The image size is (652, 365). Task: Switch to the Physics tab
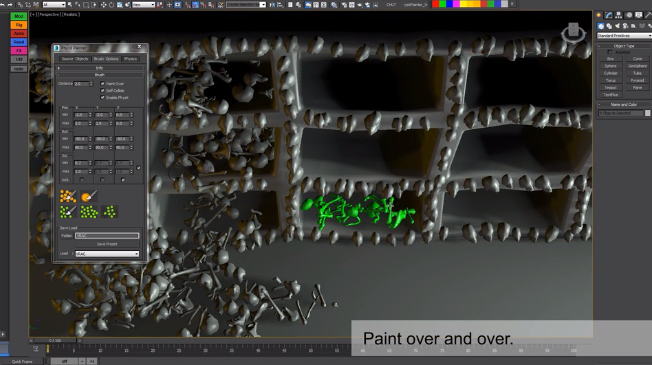[131, 59]
